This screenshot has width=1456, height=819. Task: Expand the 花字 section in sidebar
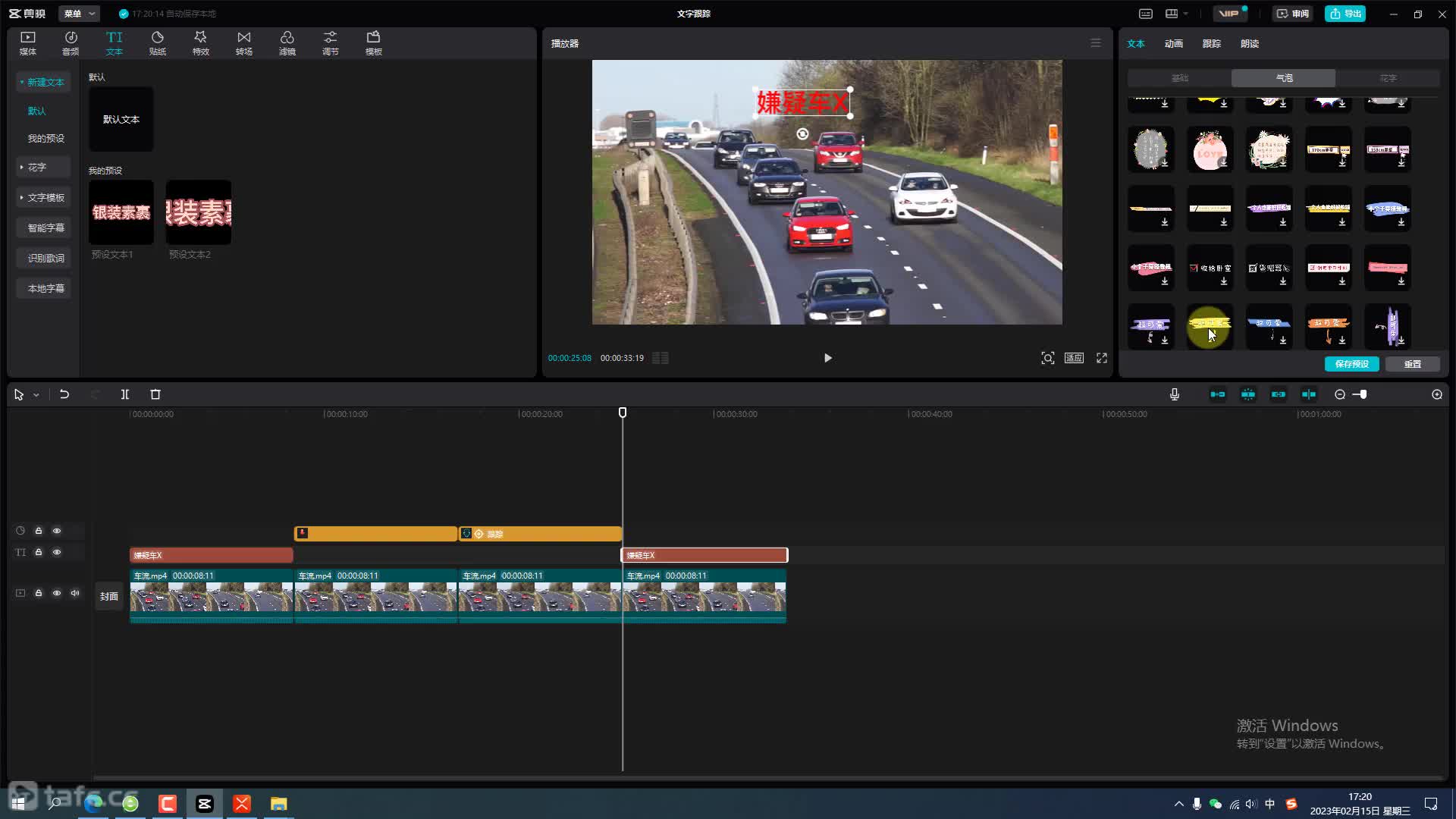coord(43,167)
